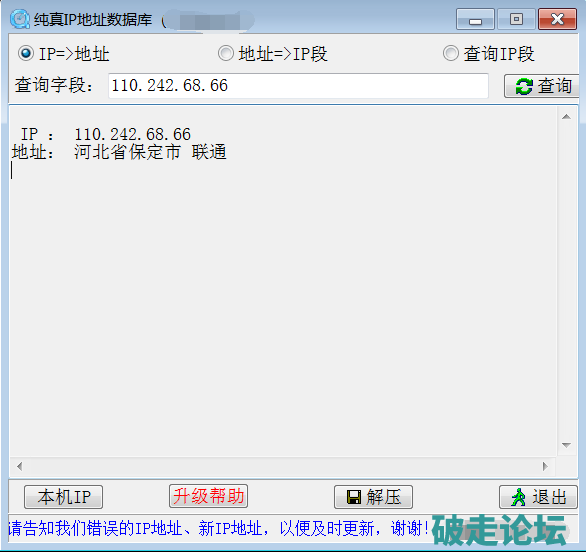This screenshot has width=586, height=552.
Task: Select the 地址=>IP段 radio option
Action: pyautogui.click(x=226, y=53)
